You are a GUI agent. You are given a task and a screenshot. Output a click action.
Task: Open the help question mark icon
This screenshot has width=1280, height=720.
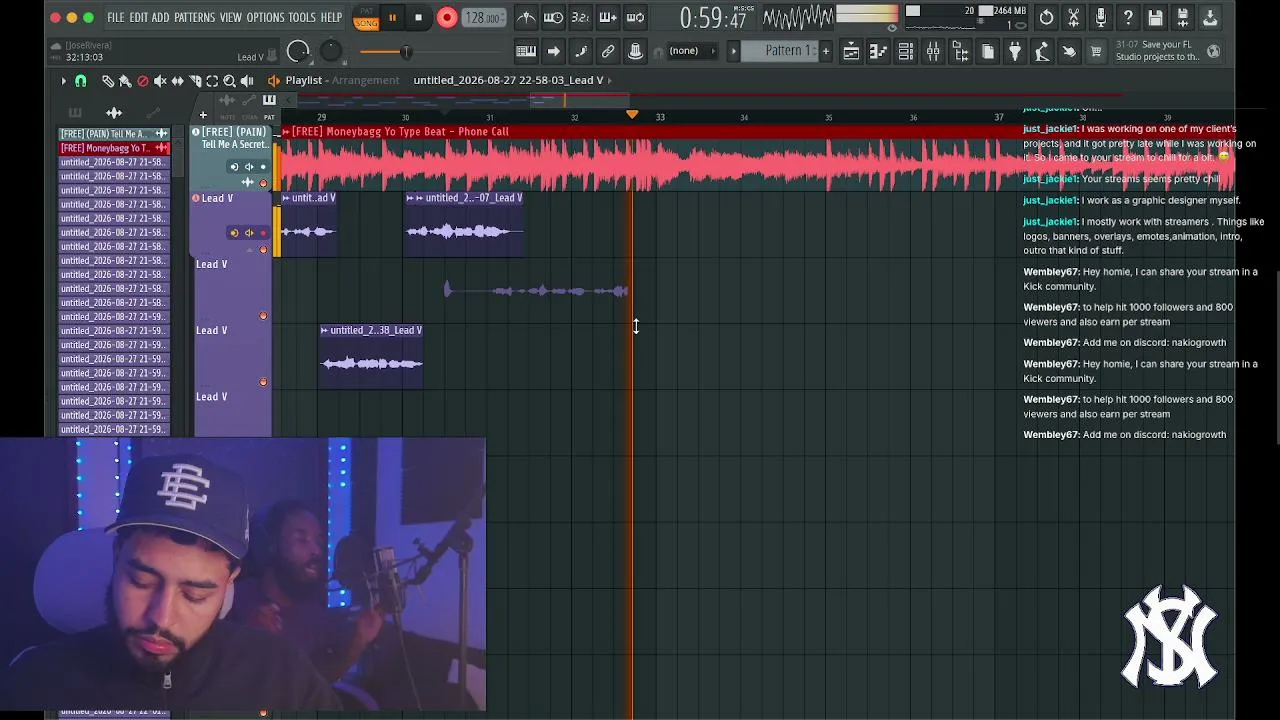pyautogui.click(x=1128, y=18)
